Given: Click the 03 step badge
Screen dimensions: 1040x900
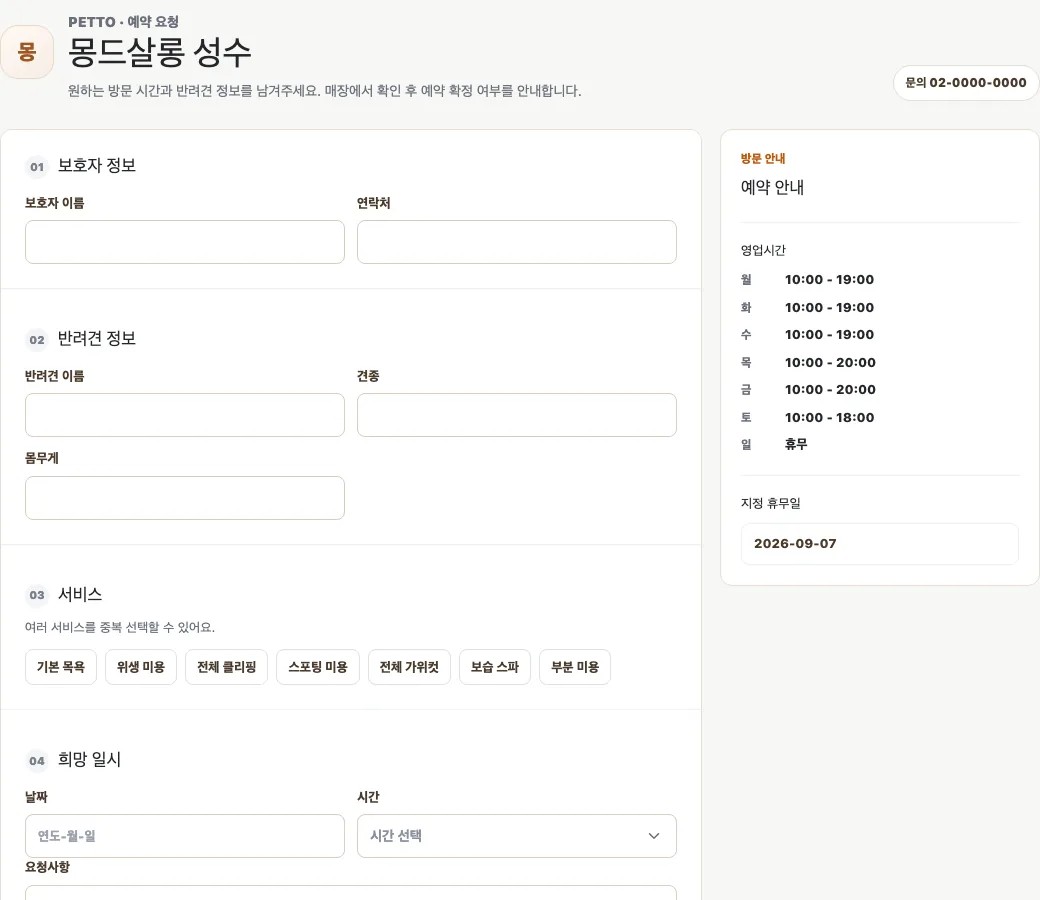Looking at the screenshot, I should pyautogui.click(x=37, y=596).
